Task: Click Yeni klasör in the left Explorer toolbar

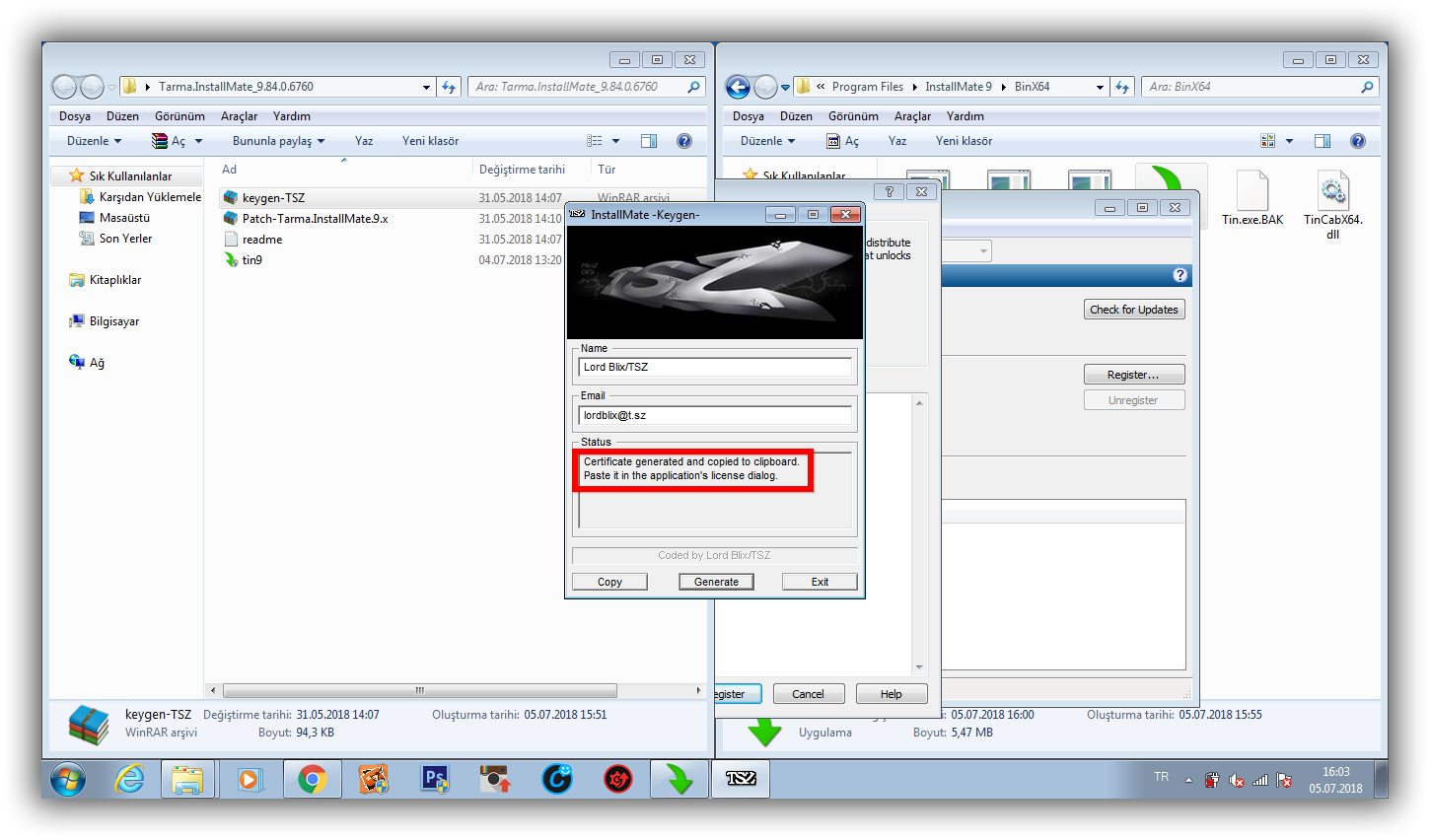Action: coord(431,141)
